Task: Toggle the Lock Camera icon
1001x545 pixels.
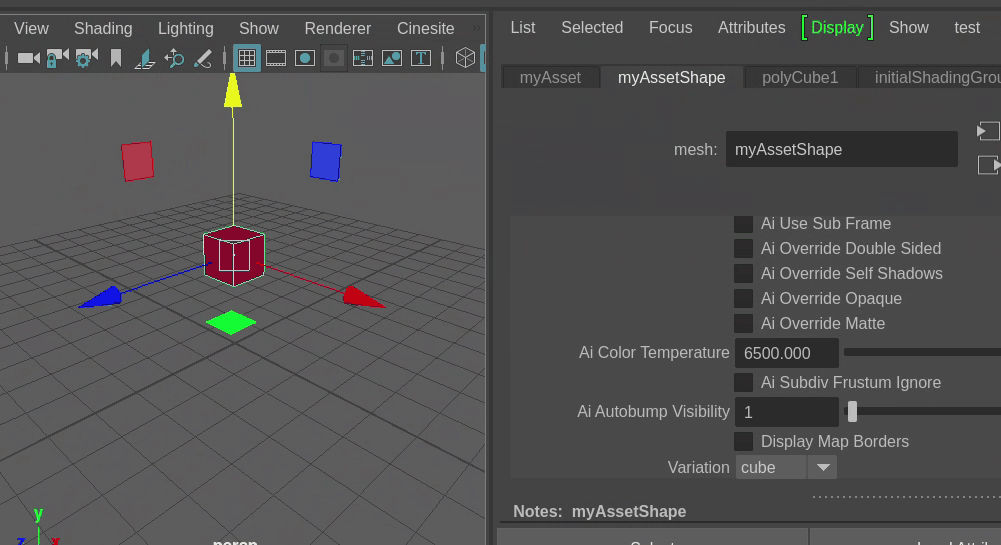Action: coord(57,59)
